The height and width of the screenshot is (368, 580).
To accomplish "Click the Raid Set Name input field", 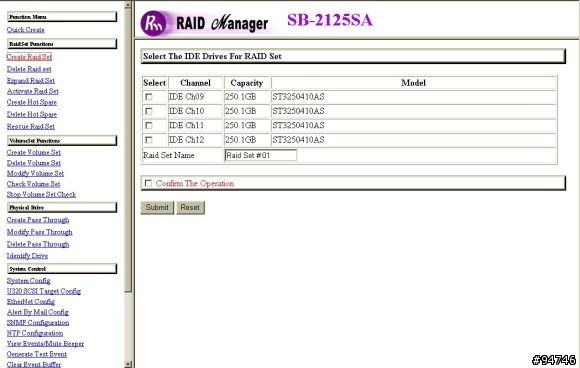I will (260, 155).
